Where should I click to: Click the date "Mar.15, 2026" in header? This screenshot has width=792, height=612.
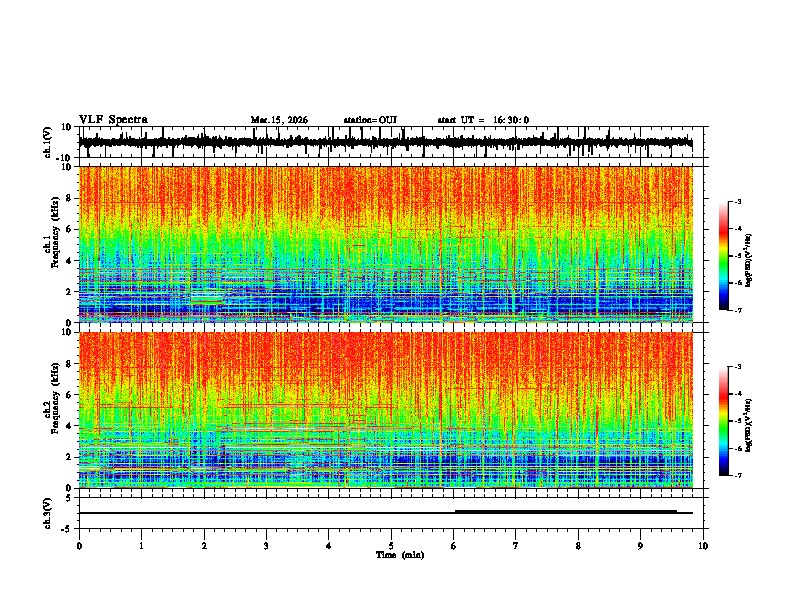[279, 120]
